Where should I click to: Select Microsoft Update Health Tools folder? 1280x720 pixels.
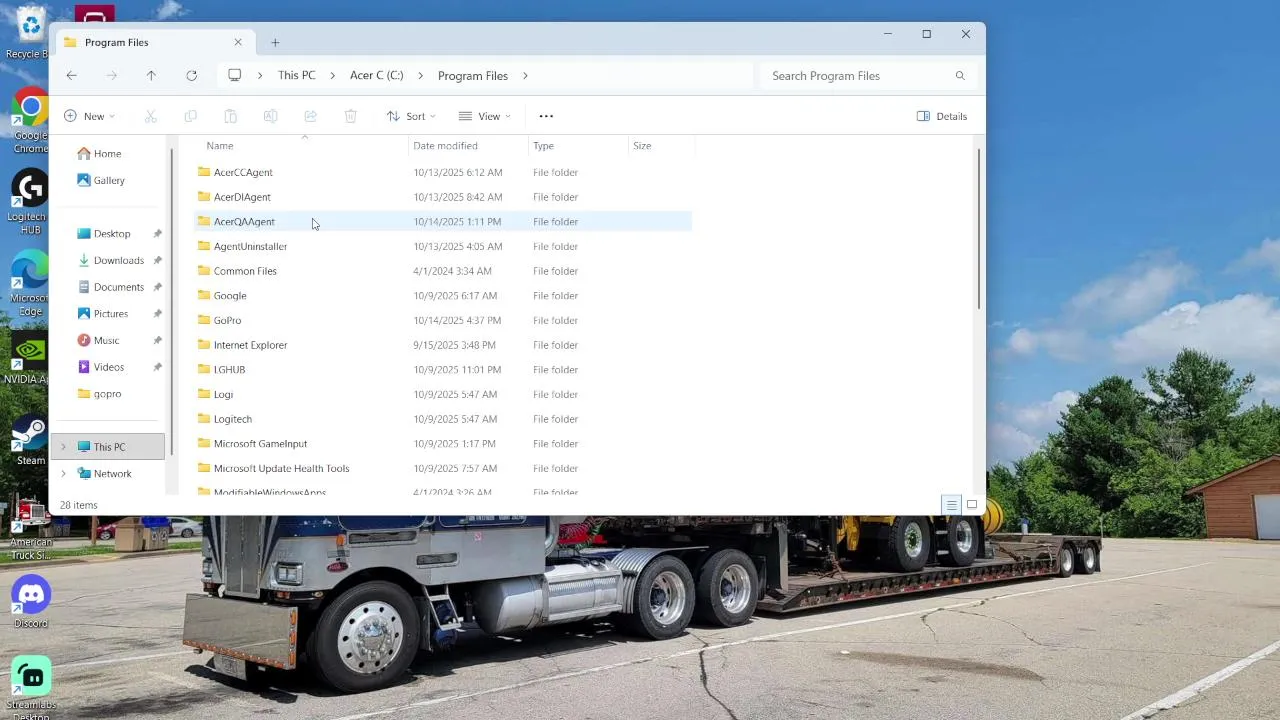point(443,468)
